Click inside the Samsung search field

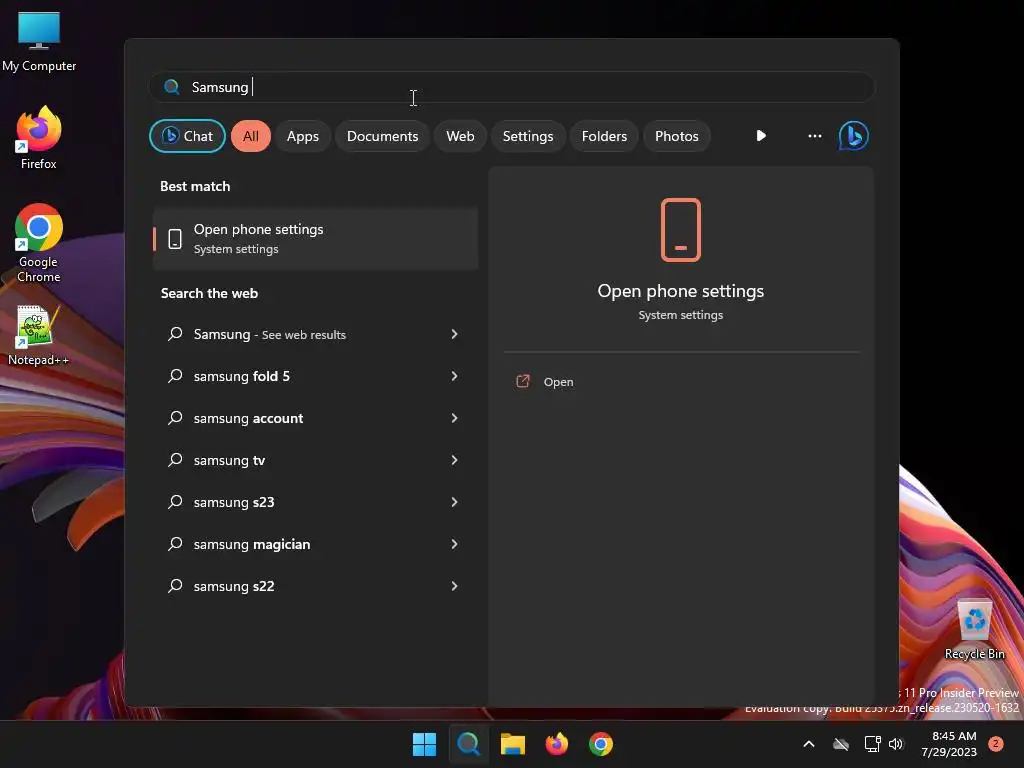click(511, 87)
